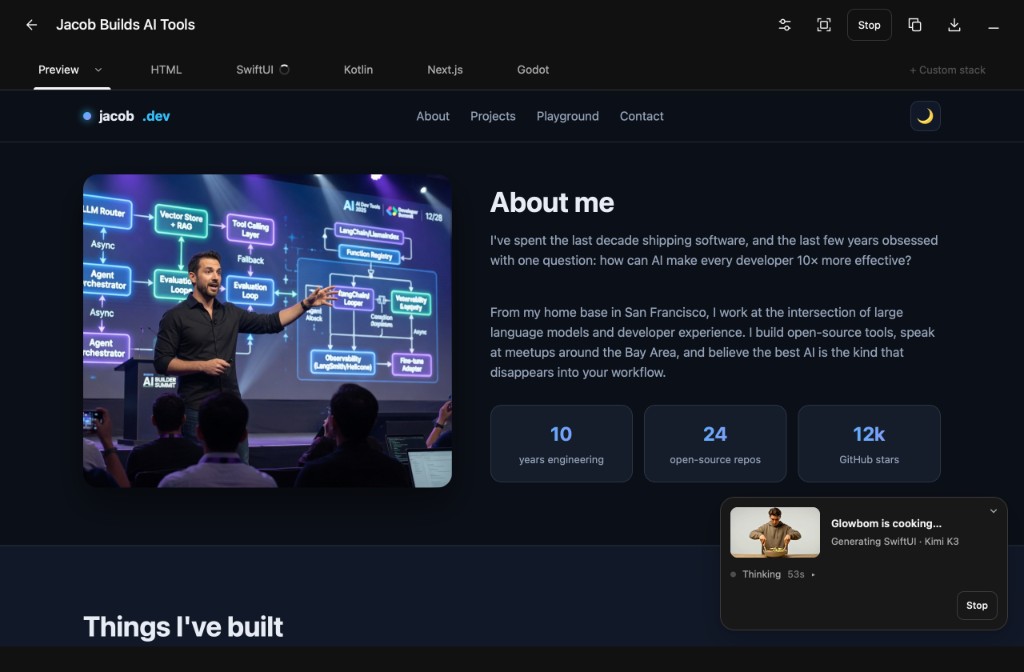
Task: Expand the Thinking 53s details arrow
Action: [813, 575]
